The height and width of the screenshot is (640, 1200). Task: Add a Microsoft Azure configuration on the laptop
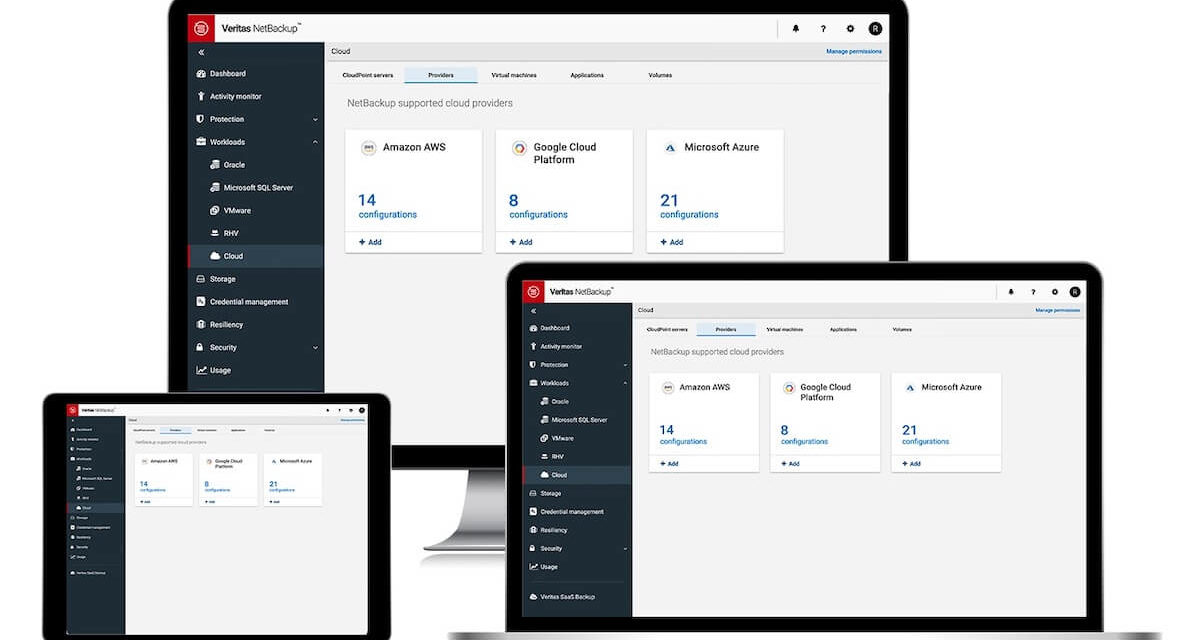click(x=911, y=464)
